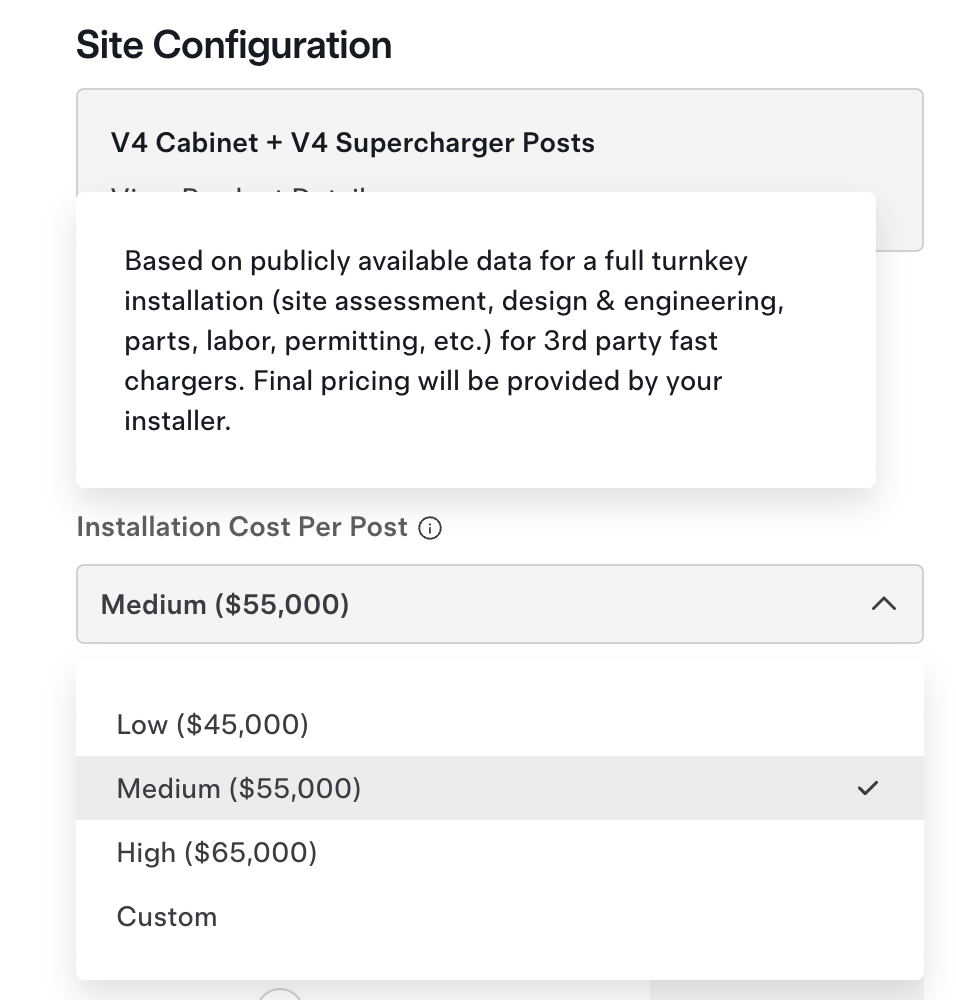
Task: Click the tooltip's "Based on publicly available data" line
Action: point(436,261)
